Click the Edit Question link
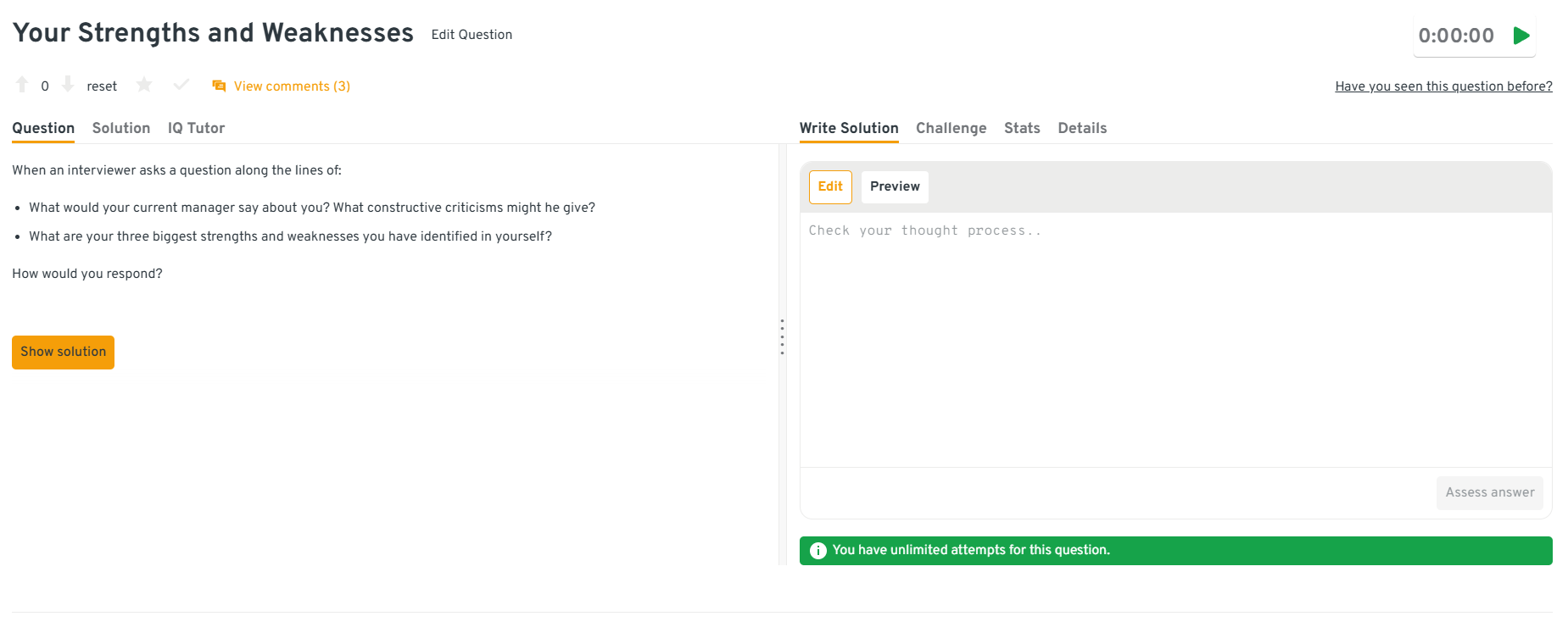The height and width of the screenshot is (633, 1568). pyautogui.click(x=472, y=35)
